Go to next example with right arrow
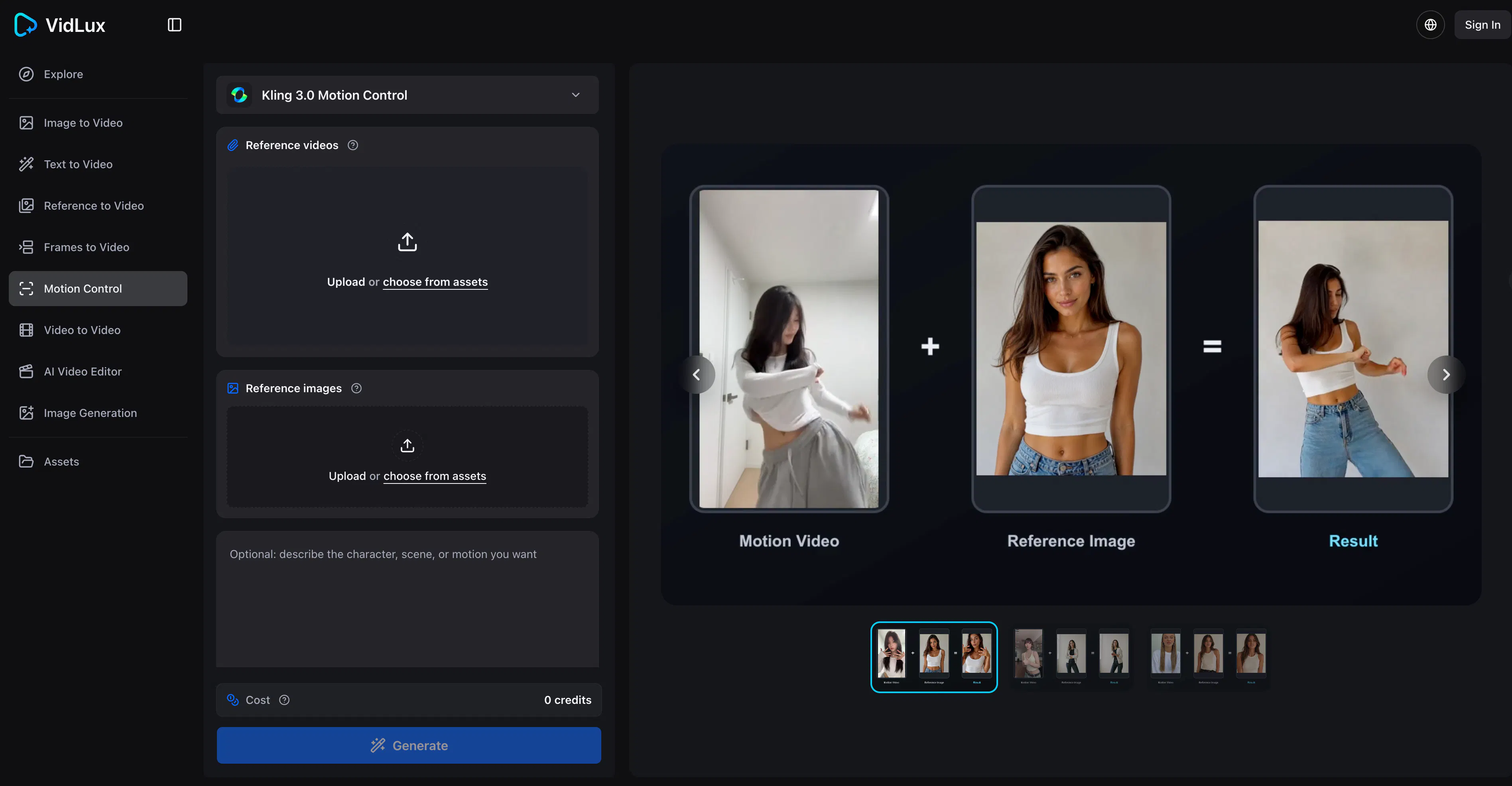 coord(1446,375)
